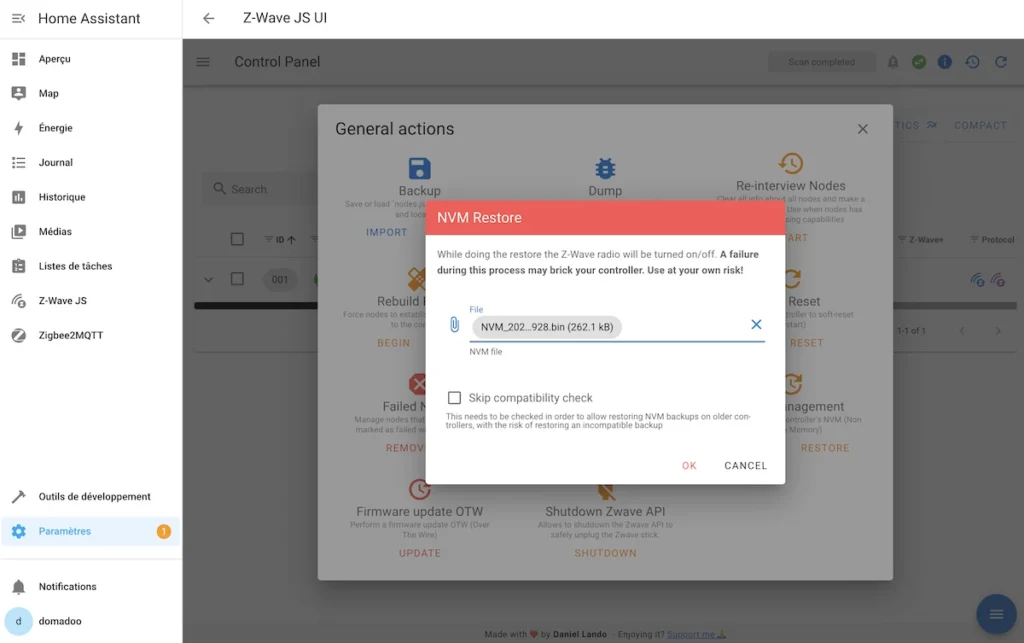Click the Dump bug icon
This screenshot has width=1024, height=643.
[605, 168]
